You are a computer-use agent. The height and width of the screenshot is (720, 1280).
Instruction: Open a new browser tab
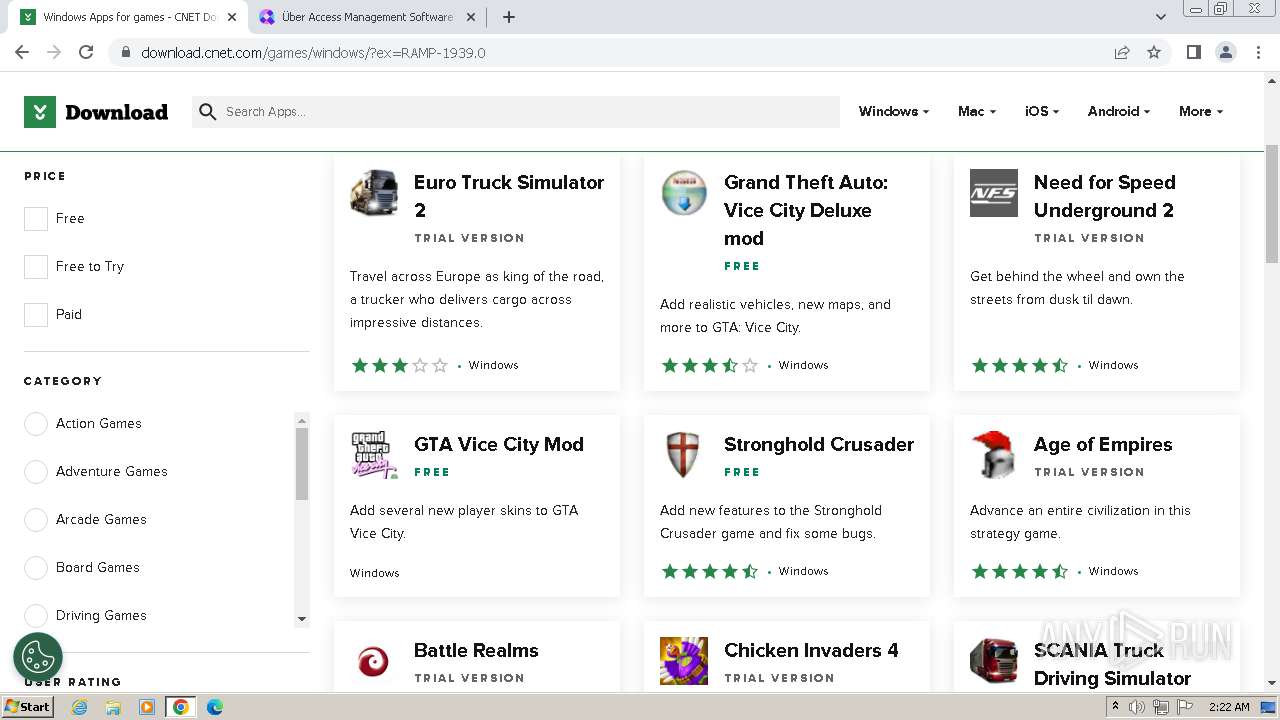[509, 17]
